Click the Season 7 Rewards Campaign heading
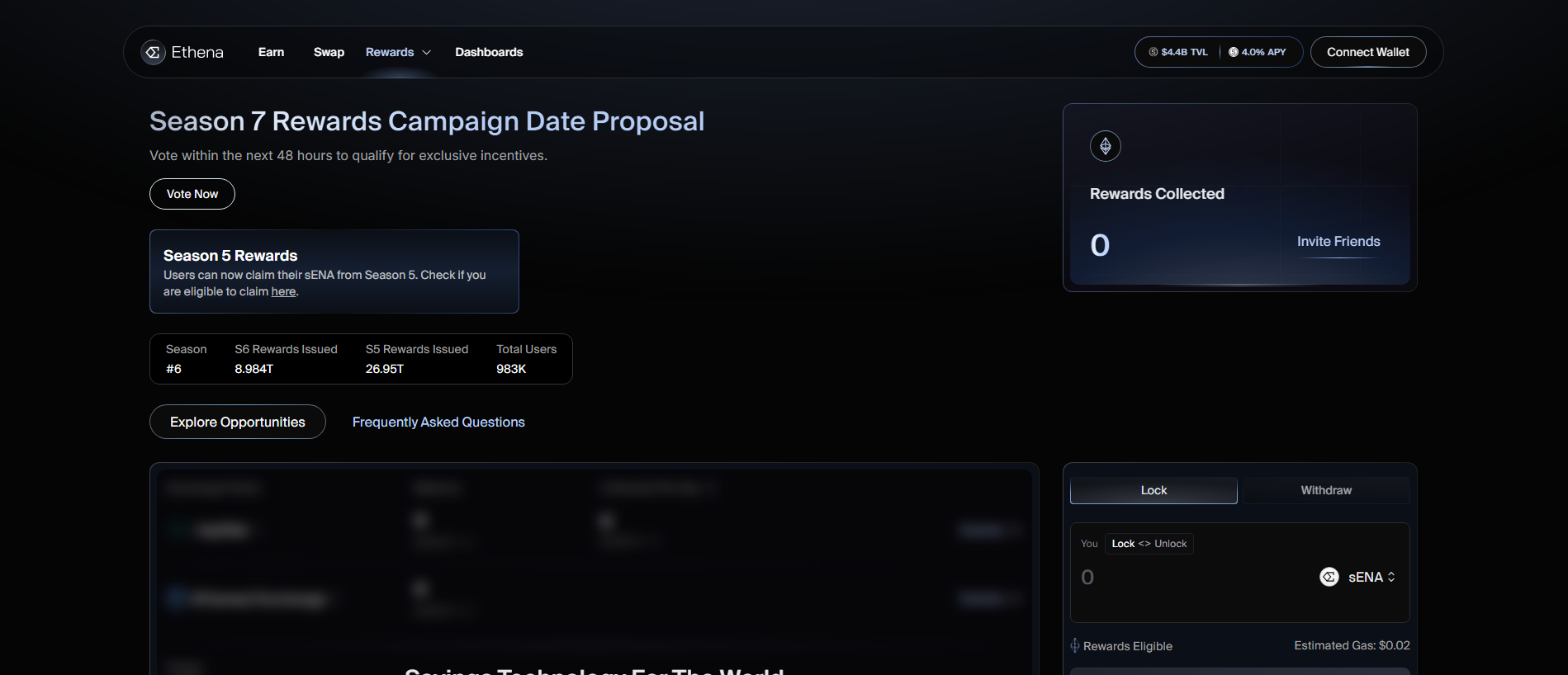The width and height of the screenshot is (1568, 675). point(427,121)
